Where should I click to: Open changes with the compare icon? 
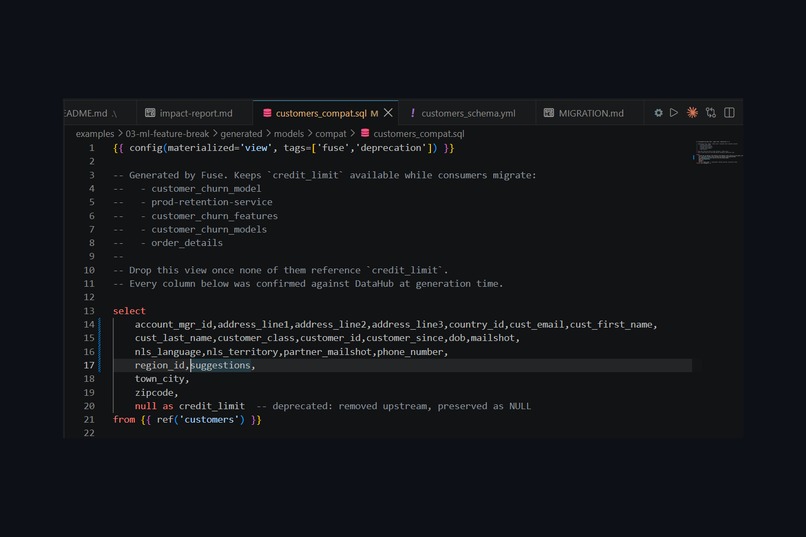[x=711, y=113]
